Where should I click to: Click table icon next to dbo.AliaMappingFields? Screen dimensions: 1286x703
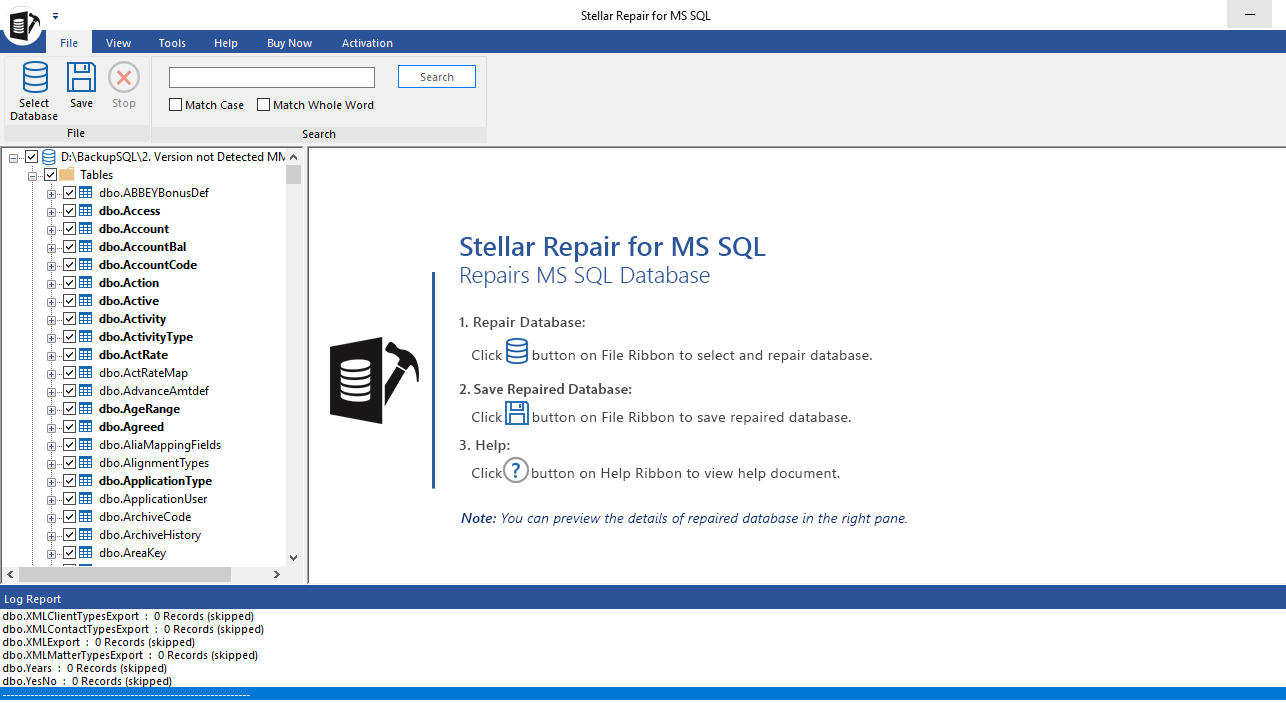86,445
